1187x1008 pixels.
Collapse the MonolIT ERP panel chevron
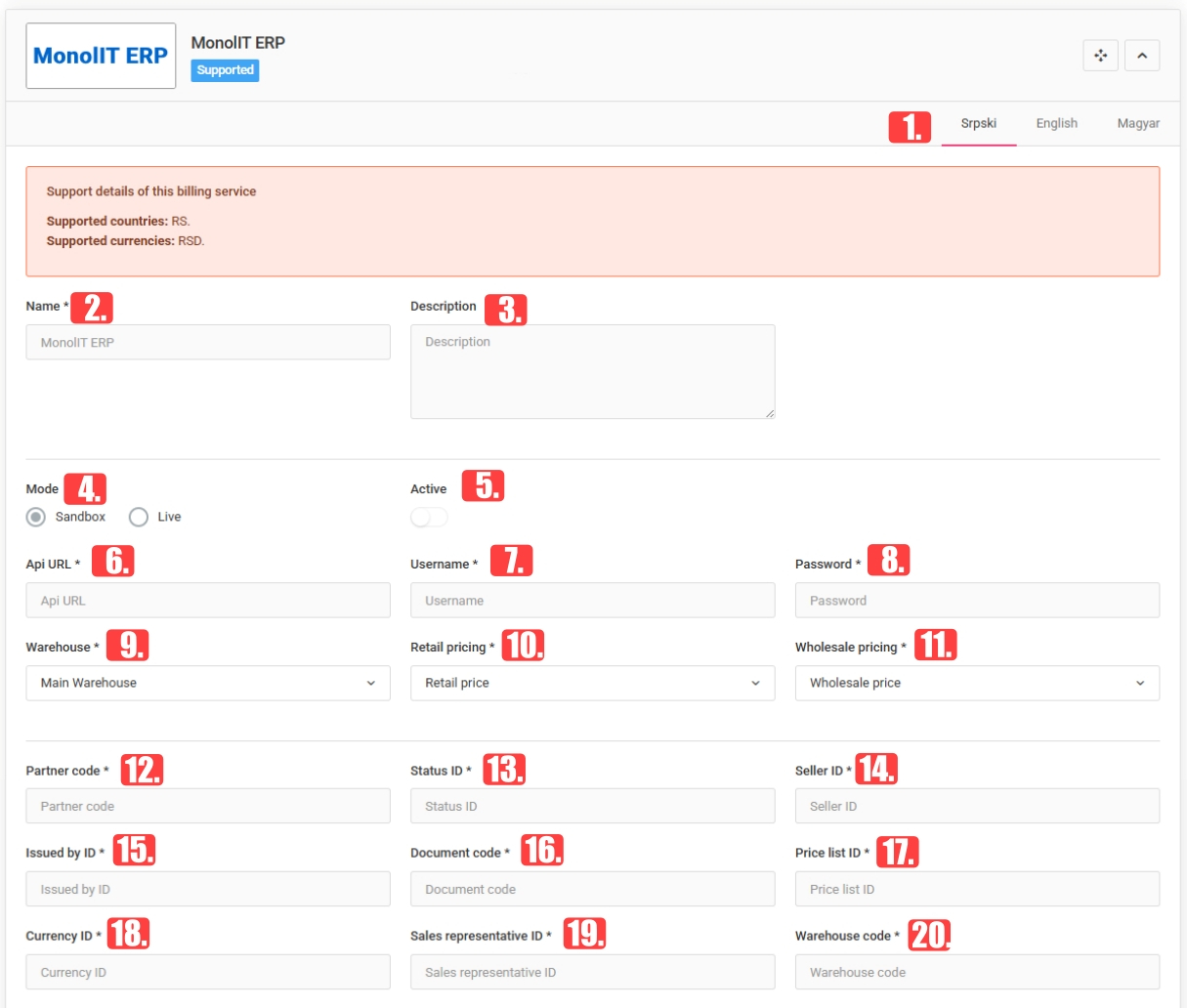coord(1142,56)
